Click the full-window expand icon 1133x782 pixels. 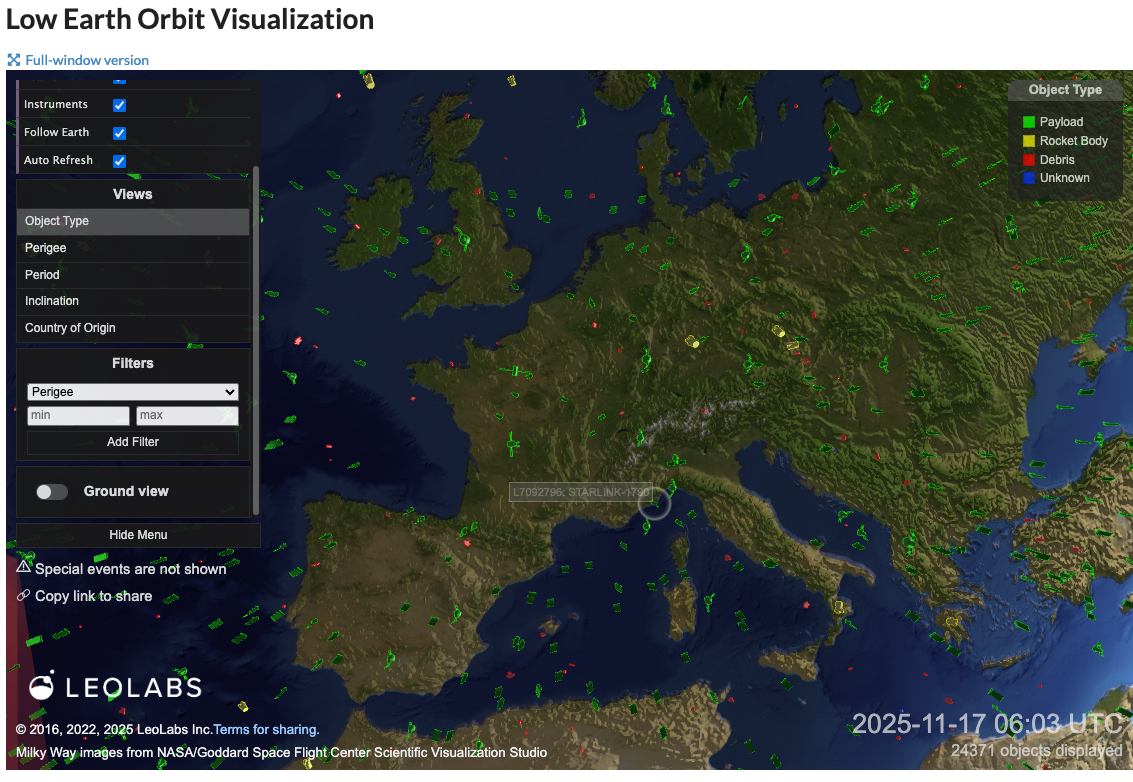click(14, 60)
